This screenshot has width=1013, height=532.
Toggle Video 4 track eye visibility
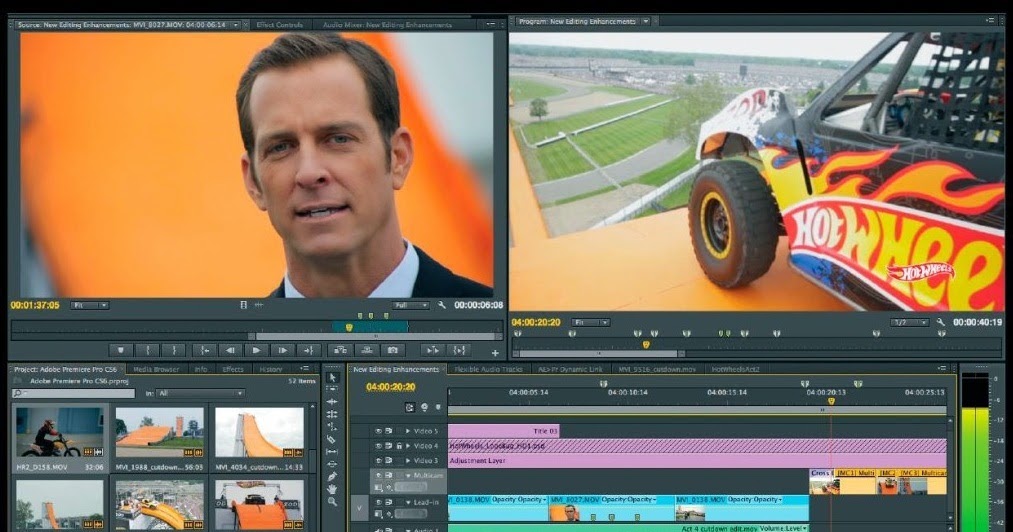379,445
